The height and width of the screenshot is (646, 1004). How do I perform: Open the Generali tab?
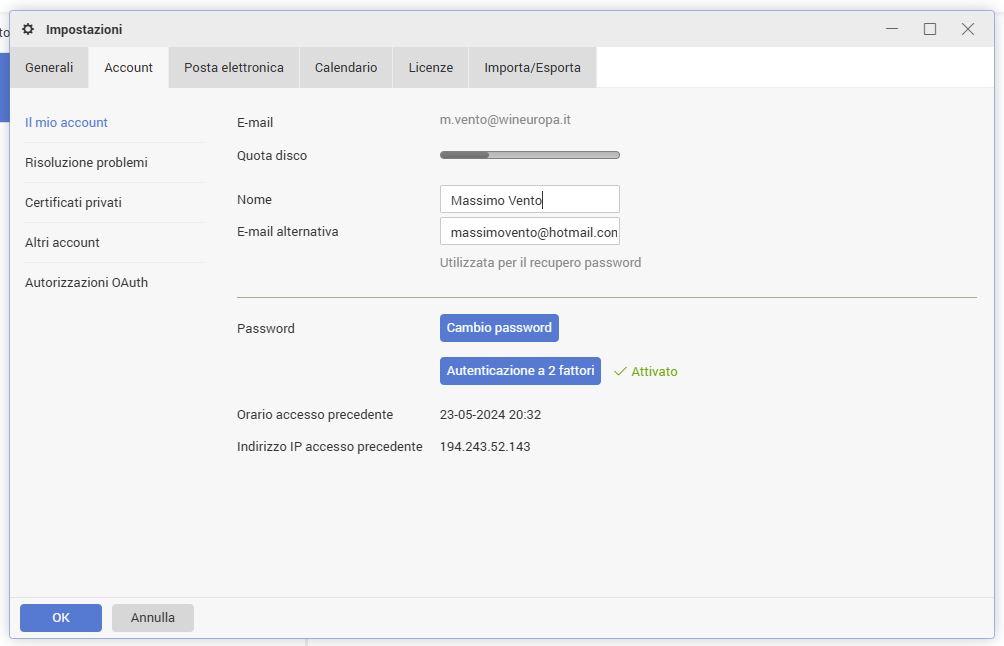pos(49,68)
